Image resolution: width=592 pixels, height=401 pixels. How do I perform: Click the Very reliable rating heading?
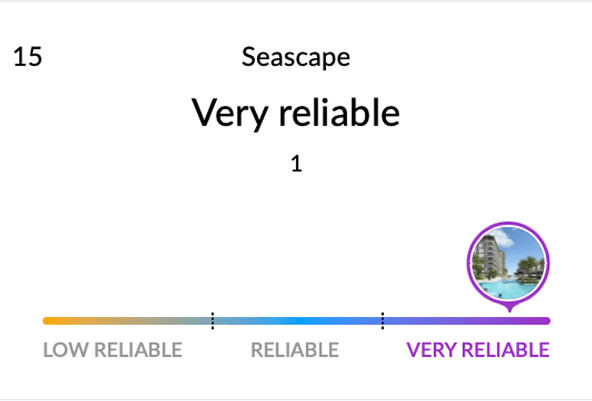click(x=296, y=113)
